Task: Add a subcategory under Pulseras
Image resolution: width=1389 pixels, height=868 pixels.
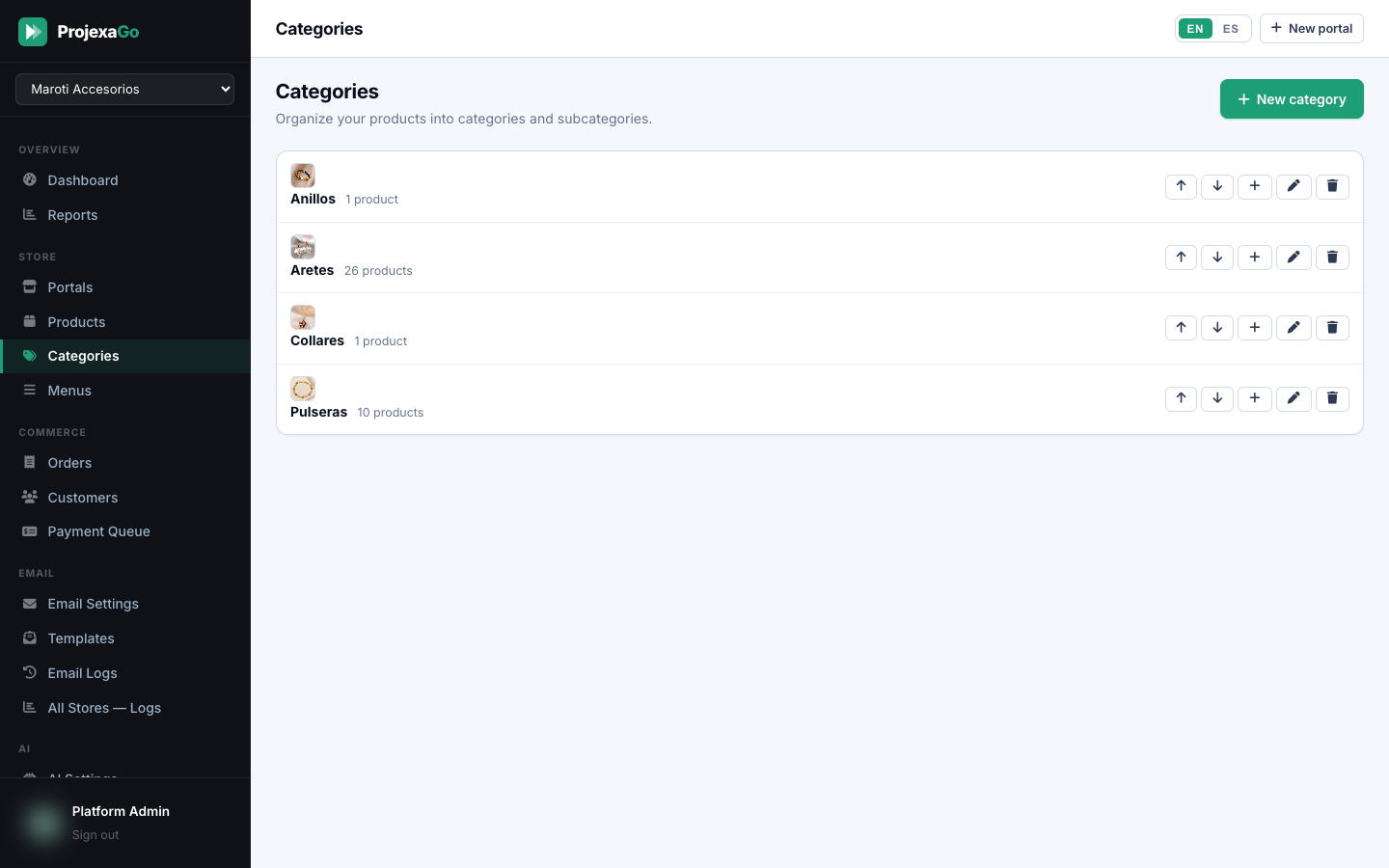Action: [x=1254, y=399]
